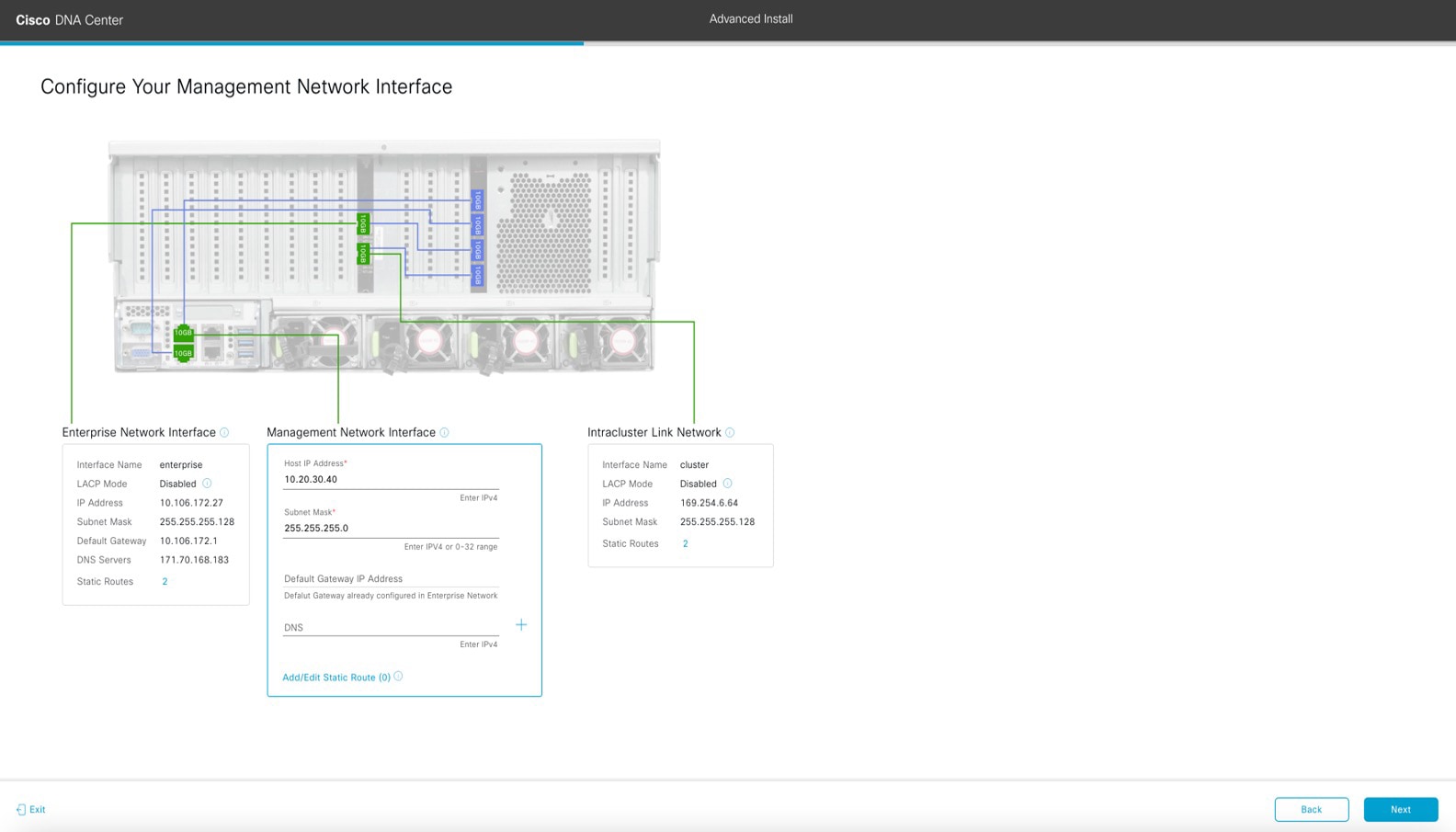Viewport: 1456px width, 832px height.
Task: Open Add/Edit Static Route link
Action: click(336, 678)
